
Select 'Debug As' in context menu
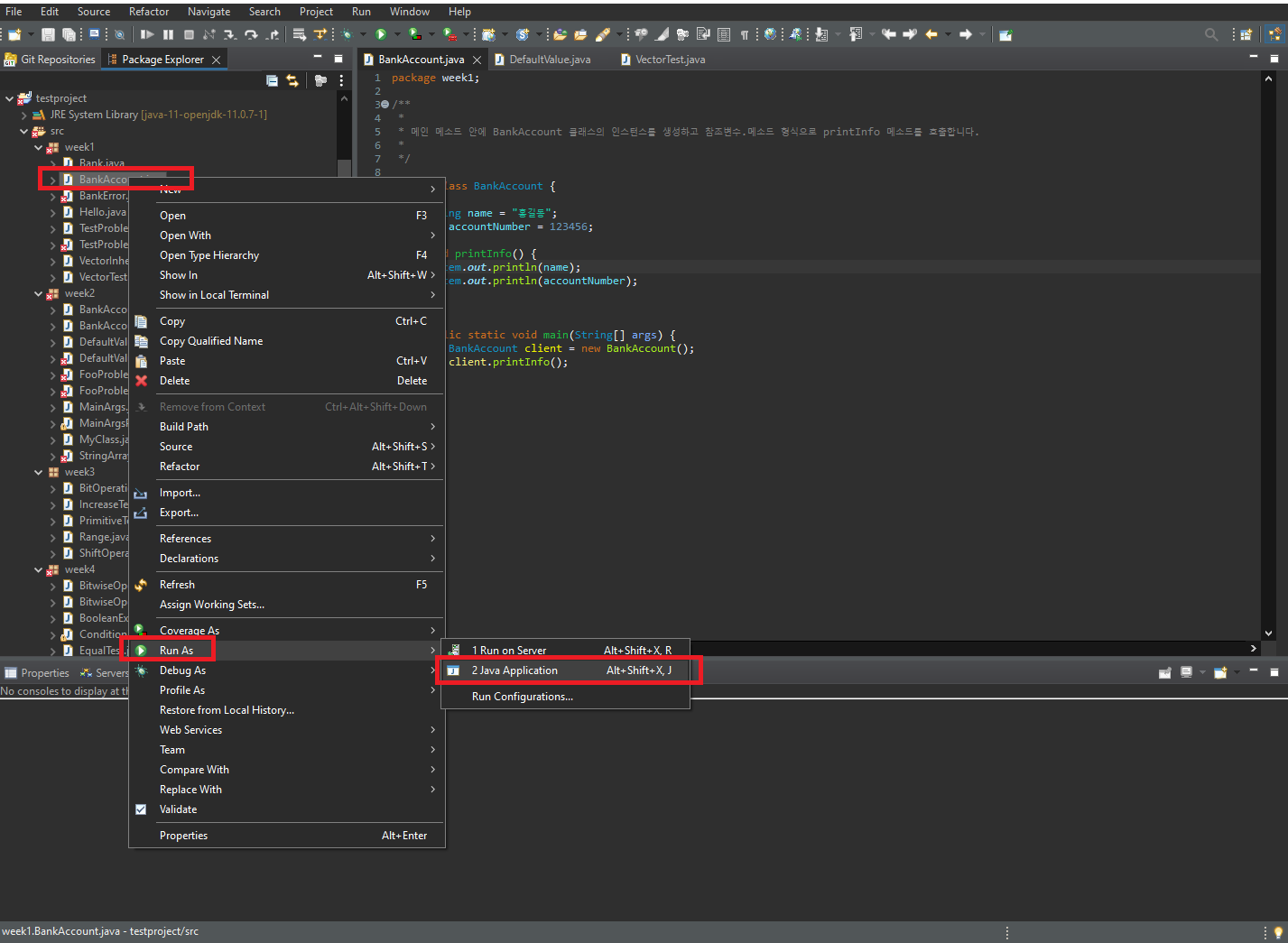coord(287,670)
